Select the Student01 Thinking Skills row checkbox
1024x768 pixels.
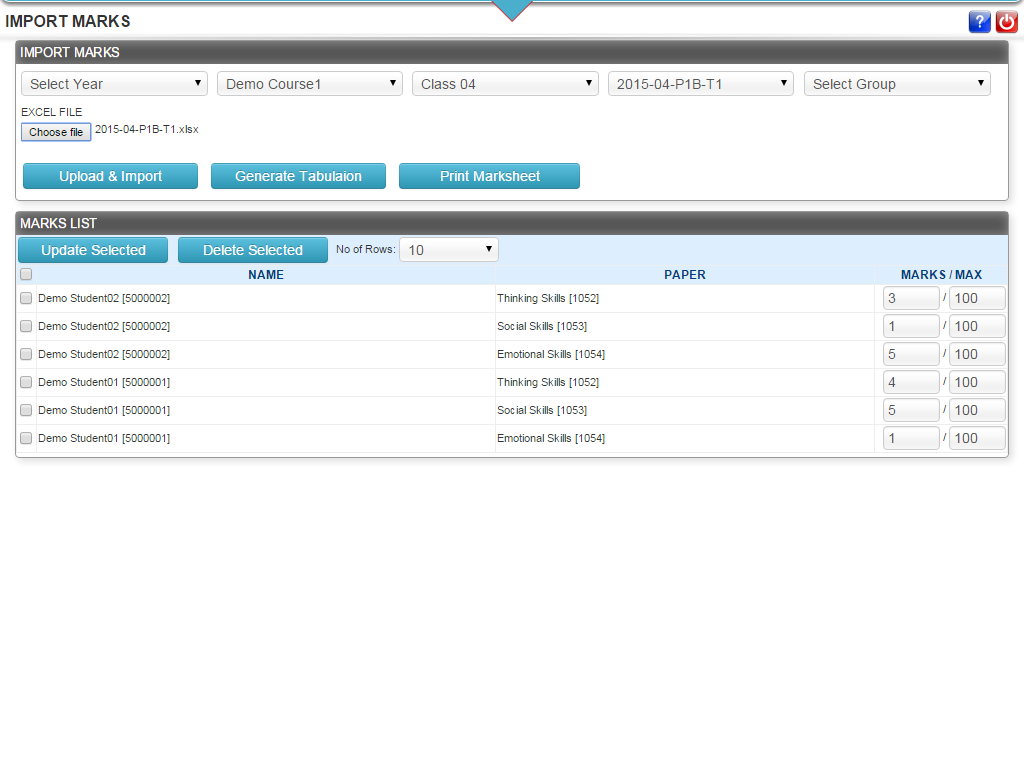click(x=26, y=383)
